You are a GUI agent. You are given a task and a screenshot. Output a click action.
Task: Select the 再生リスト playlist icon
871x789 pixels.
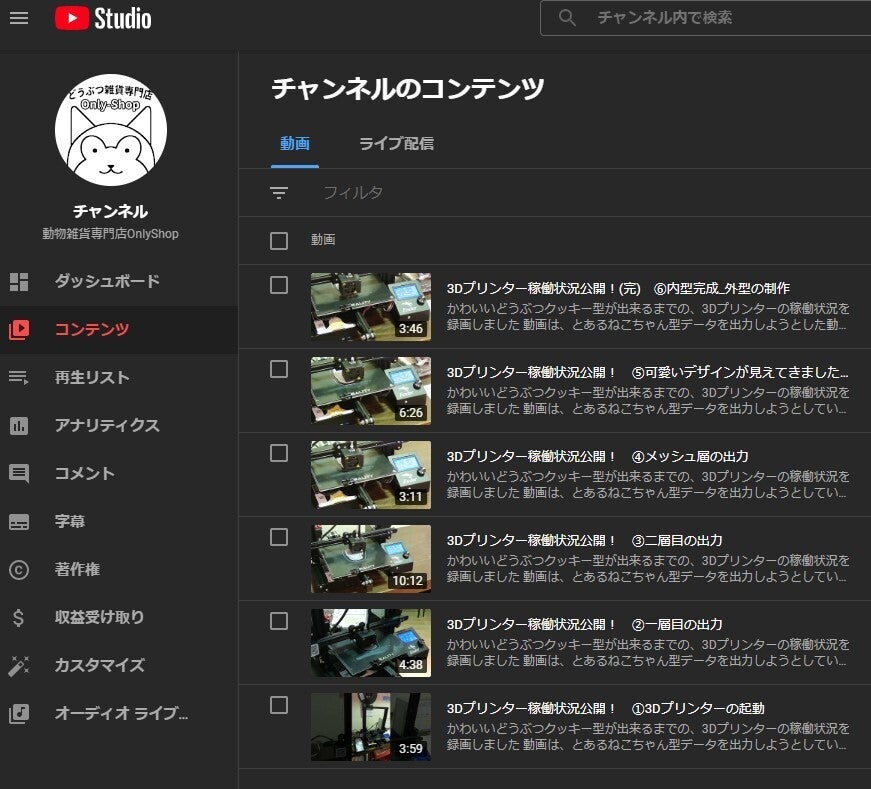click(x=19, y=377)
